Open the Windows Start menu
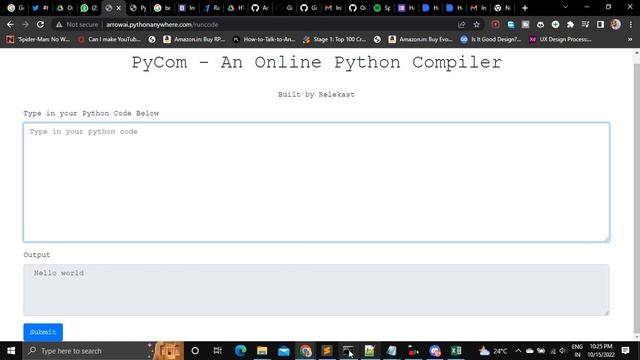This screenshot has height=360, width=640. coord(11,351)
